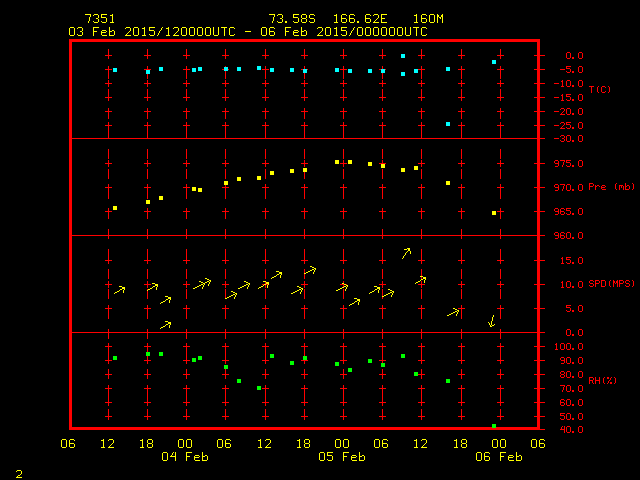Click the frame number 2 at bottom-left

(x=18, y=471)
